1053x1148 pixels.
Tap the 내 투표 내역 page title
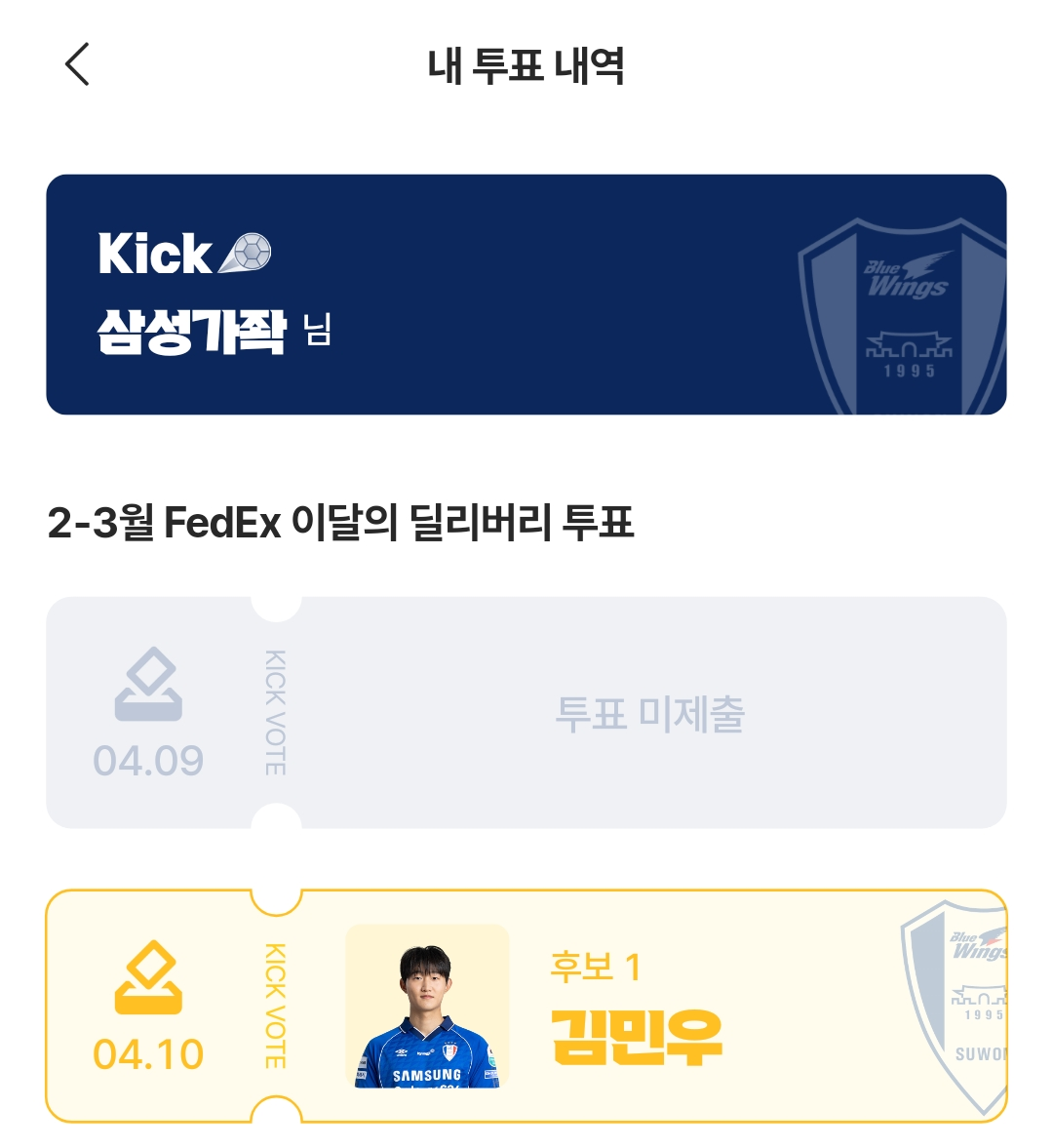pyautogui.click(x=526, y=65)
